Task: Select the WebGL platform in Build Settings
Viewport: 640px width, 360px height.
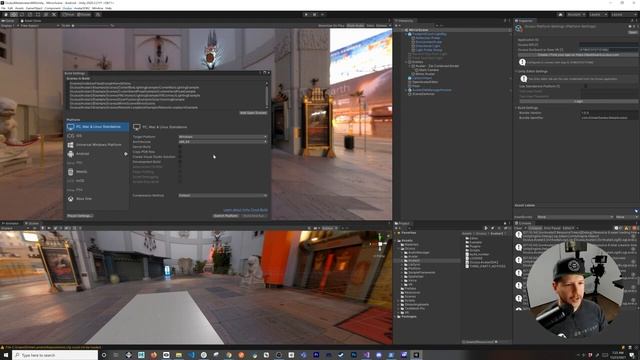Action: (x=97, y=172)
